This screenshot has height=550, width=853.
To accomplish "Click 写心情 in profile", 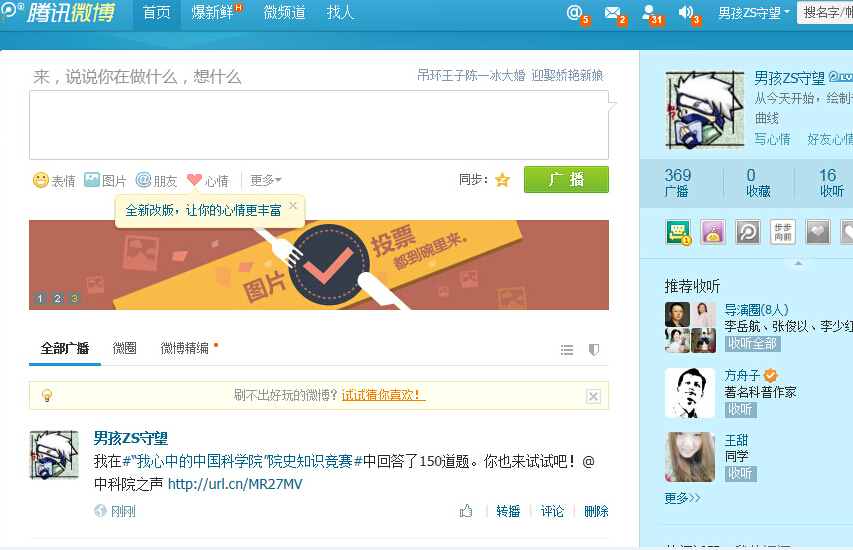I will coord(772,139).
